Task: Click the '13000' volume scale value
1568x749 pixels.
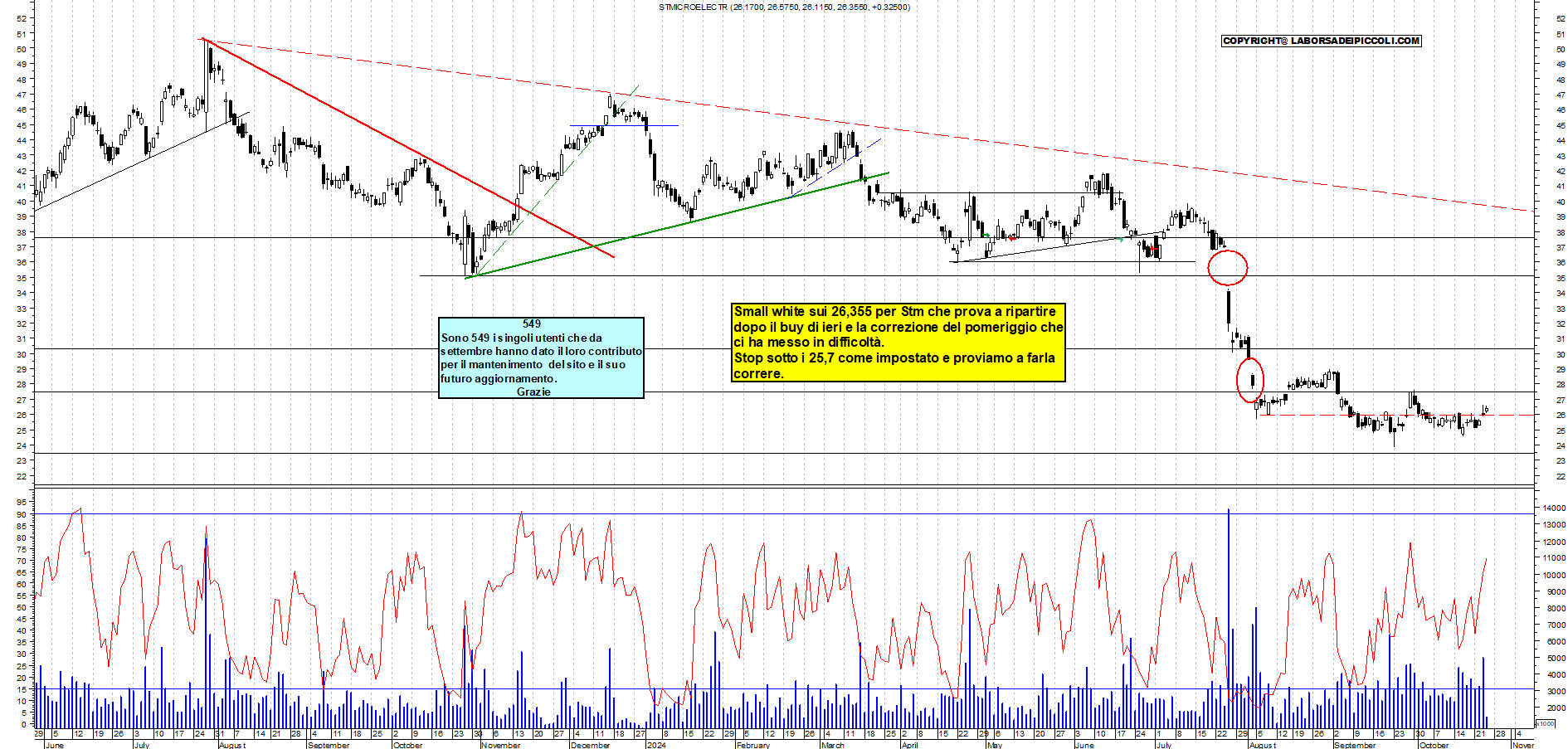Action: [1554, 524]
